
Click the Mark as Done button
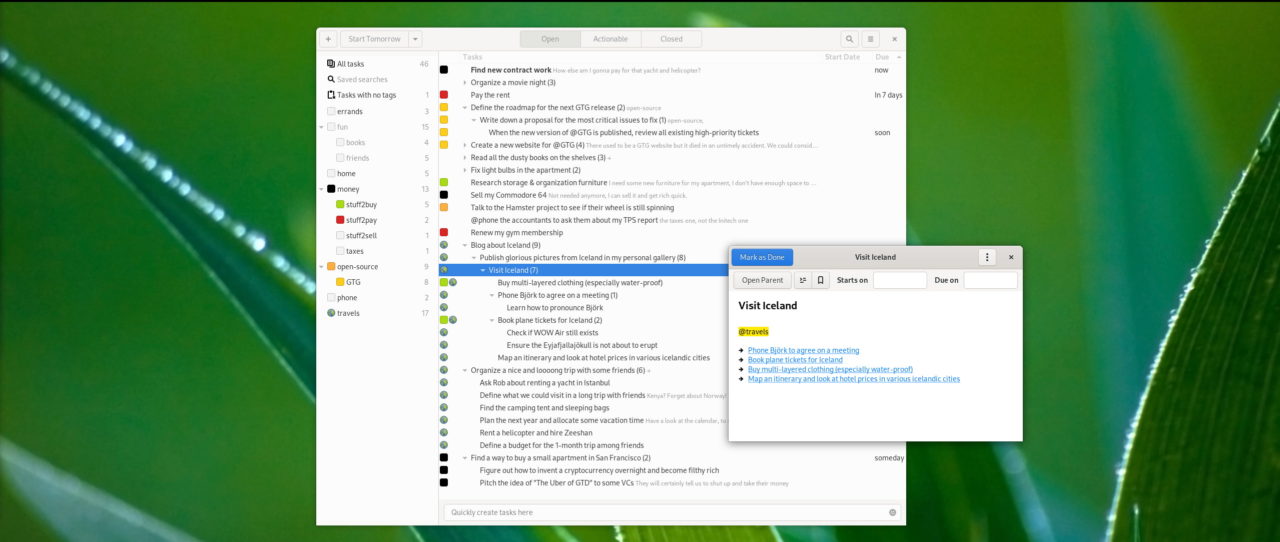(x=762, y=257)
